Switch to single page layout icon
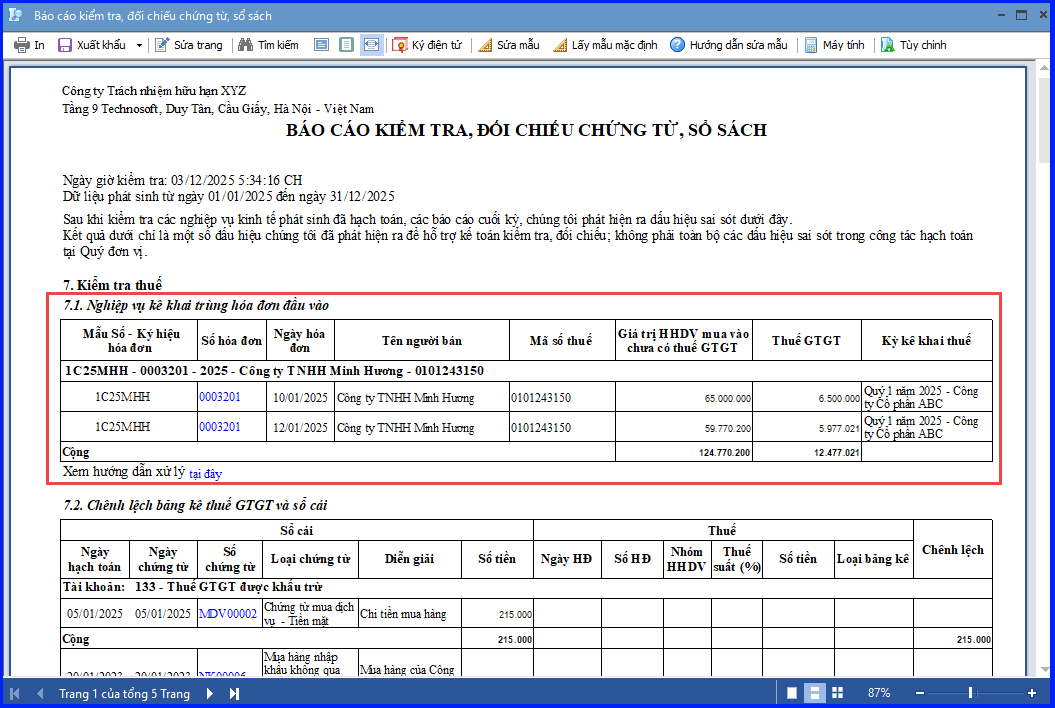 click(x=792, y=693)
